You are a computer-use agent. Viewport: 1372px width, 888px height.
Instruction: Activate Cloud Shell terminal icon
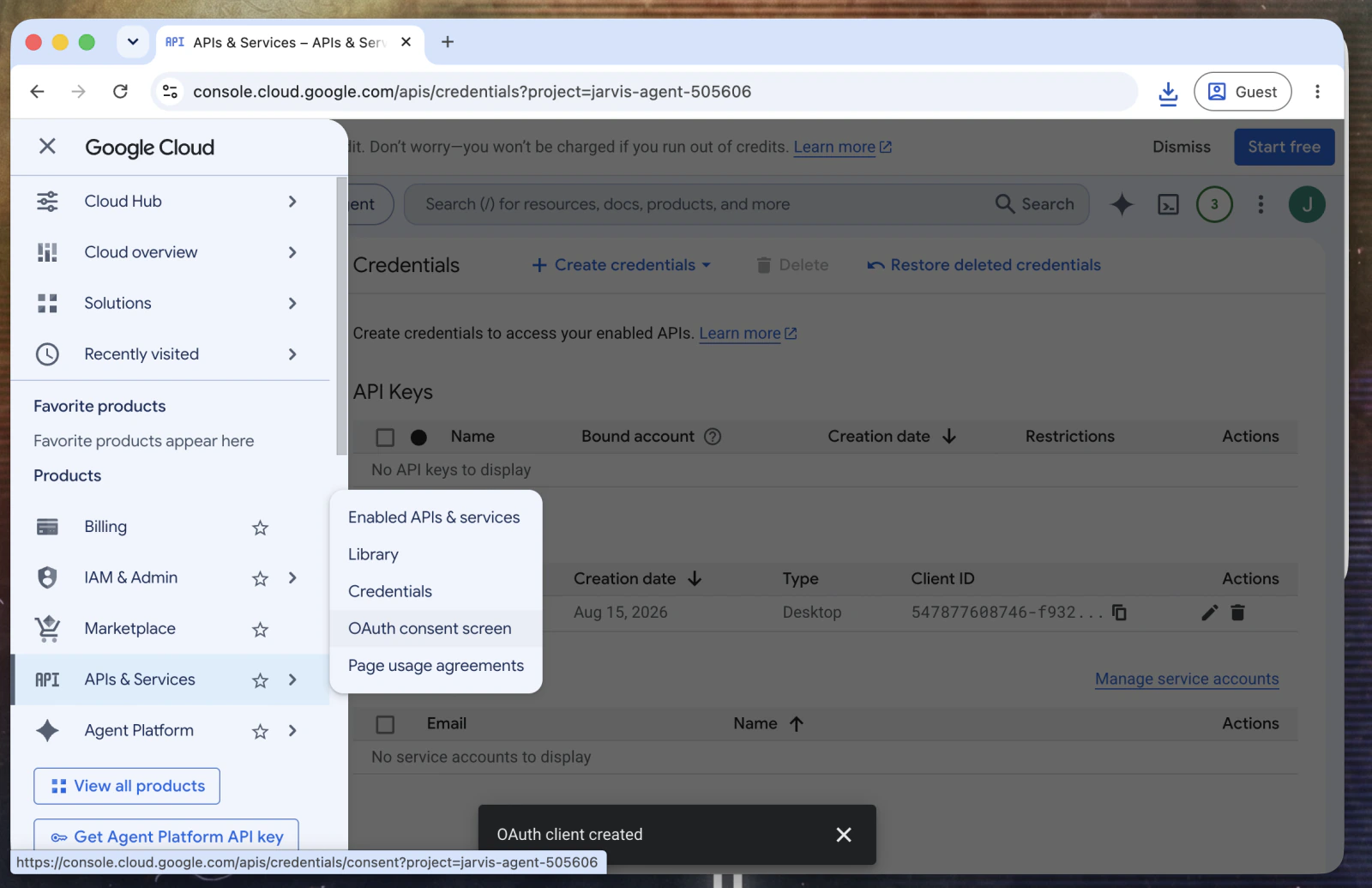click(x=1168, y=204)
